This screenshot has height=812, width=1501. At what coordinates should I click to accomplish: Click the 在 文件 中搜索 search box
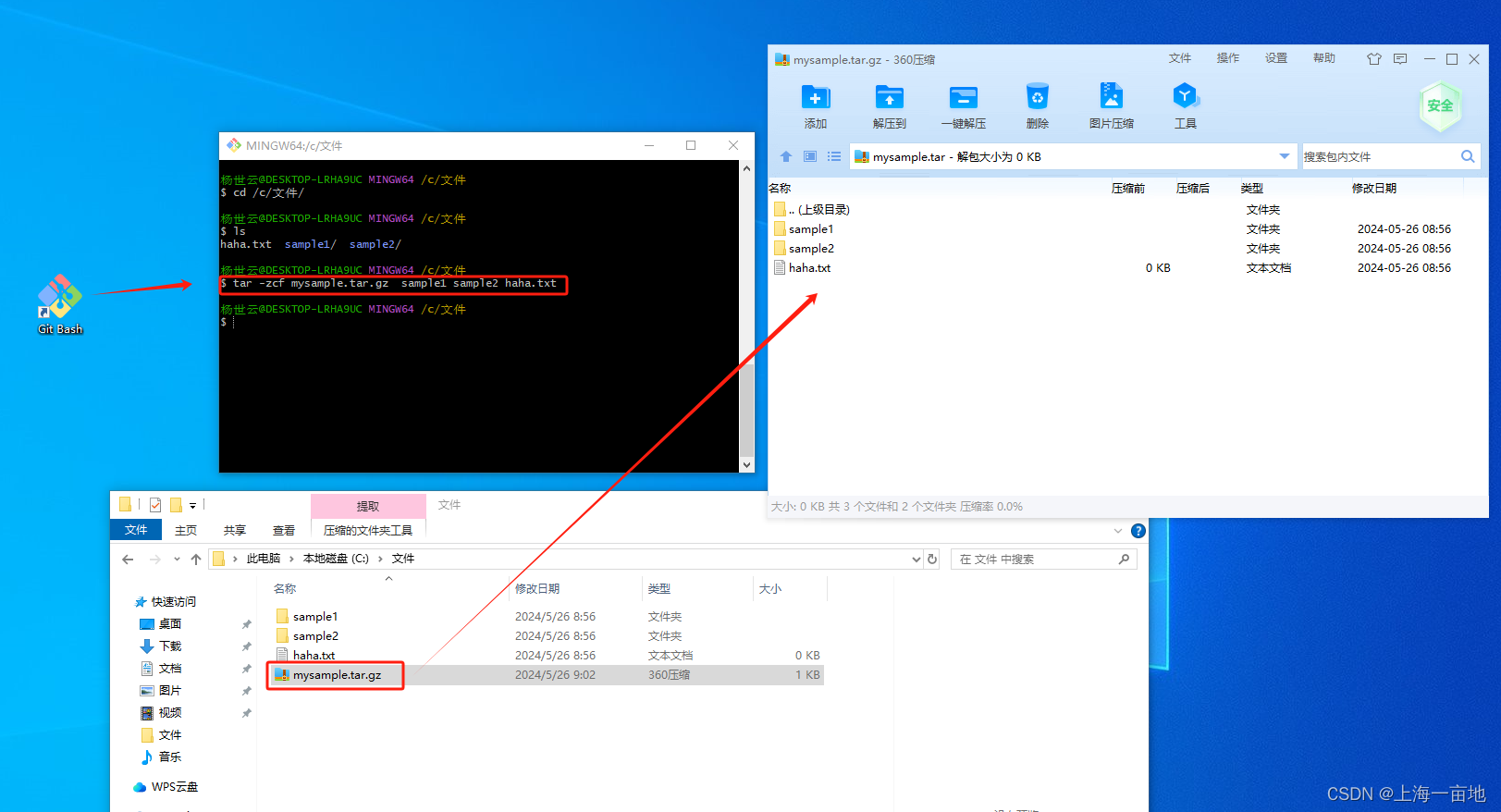coord(1043,559)
